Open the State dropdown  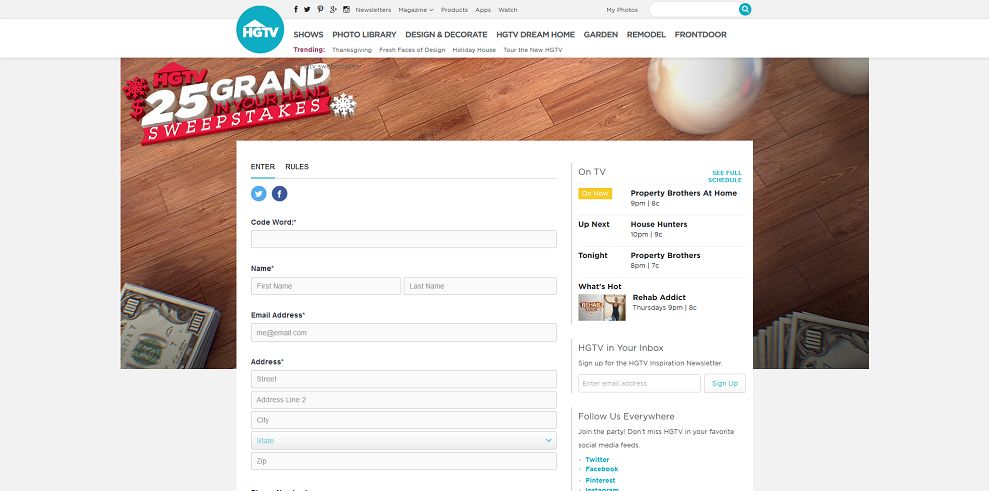(x=404, y=441)
